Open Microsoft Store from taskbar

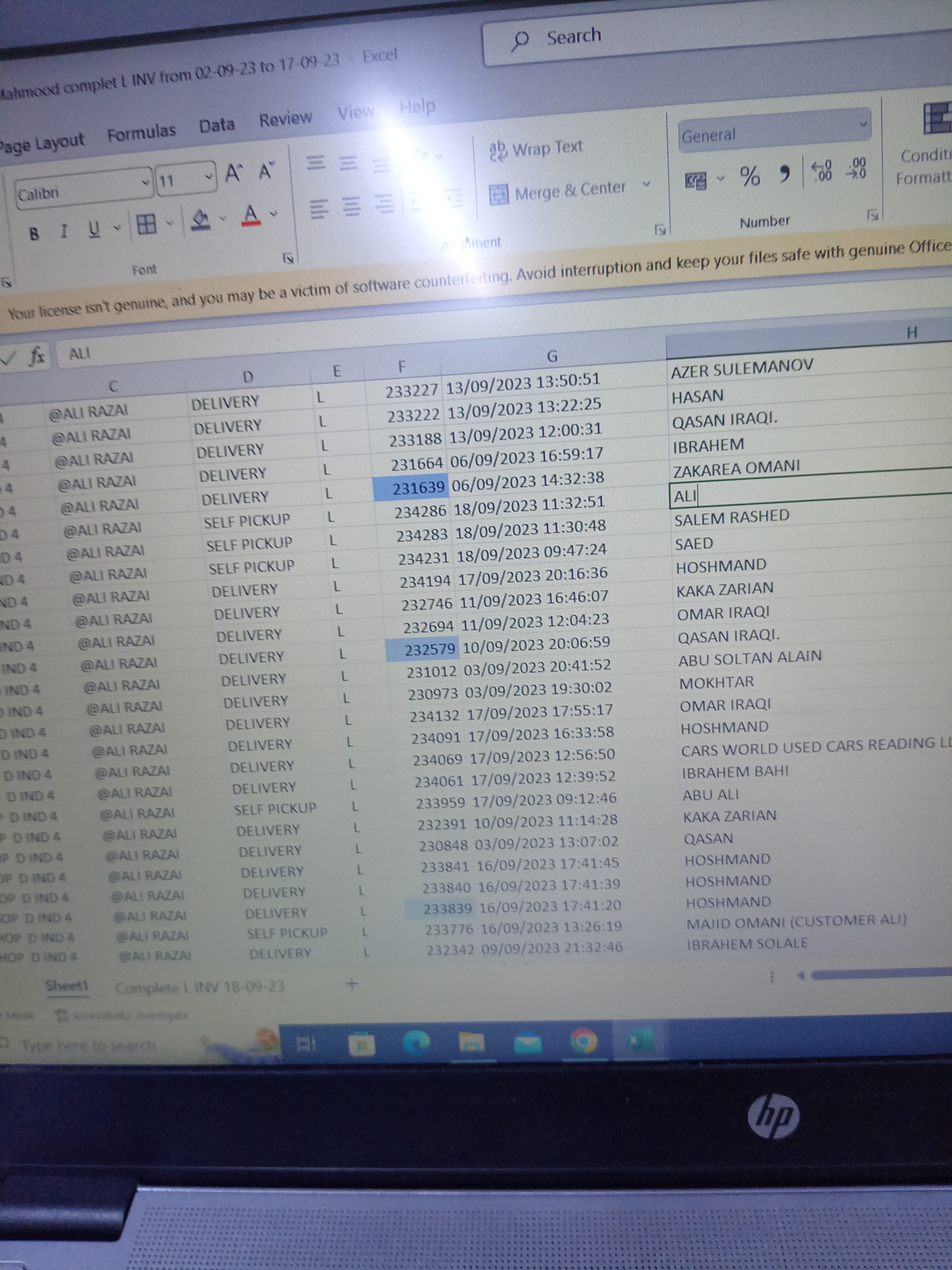point(362,1044)
